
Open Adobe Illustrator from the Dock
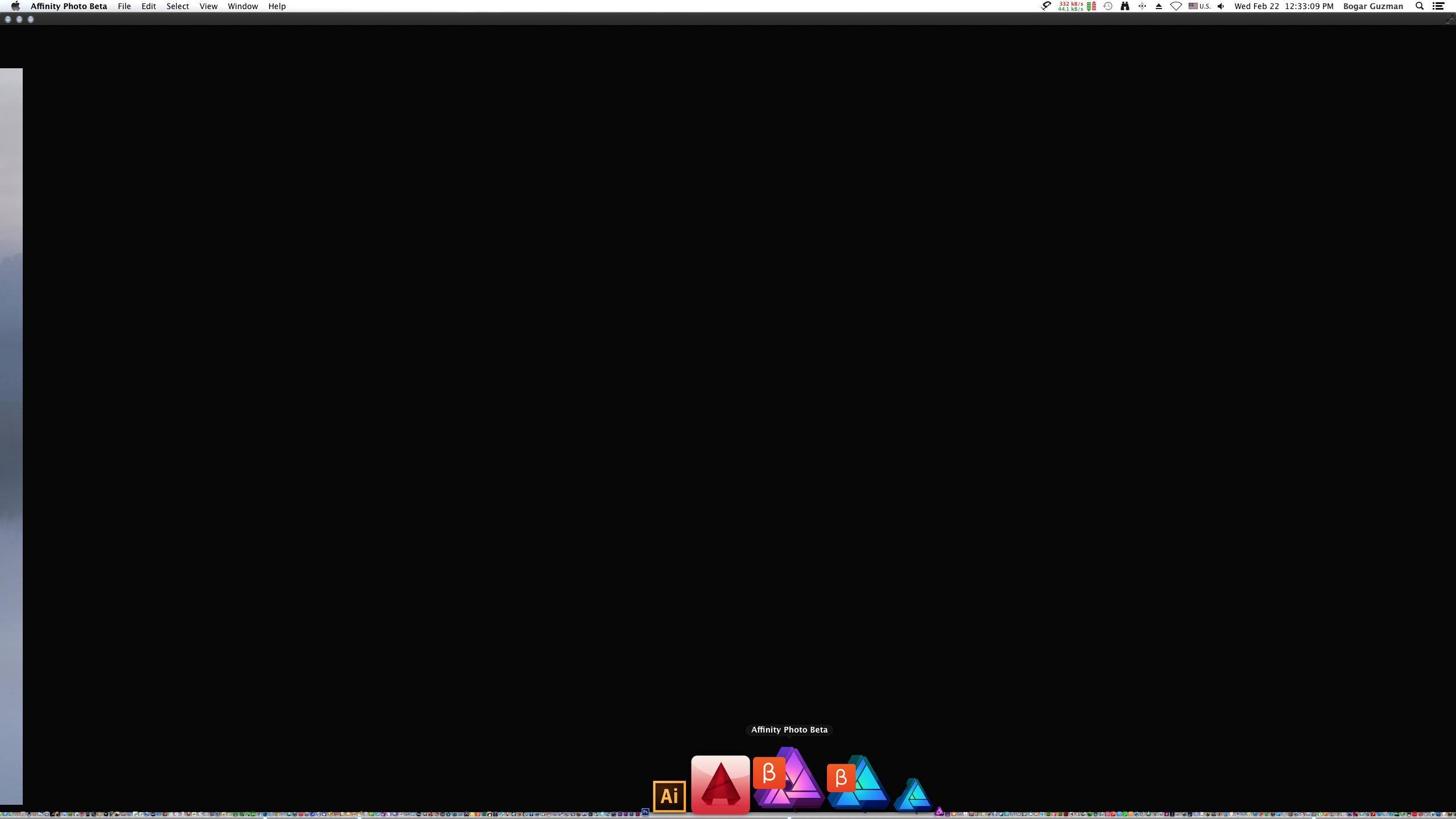(x=669, y=796)
